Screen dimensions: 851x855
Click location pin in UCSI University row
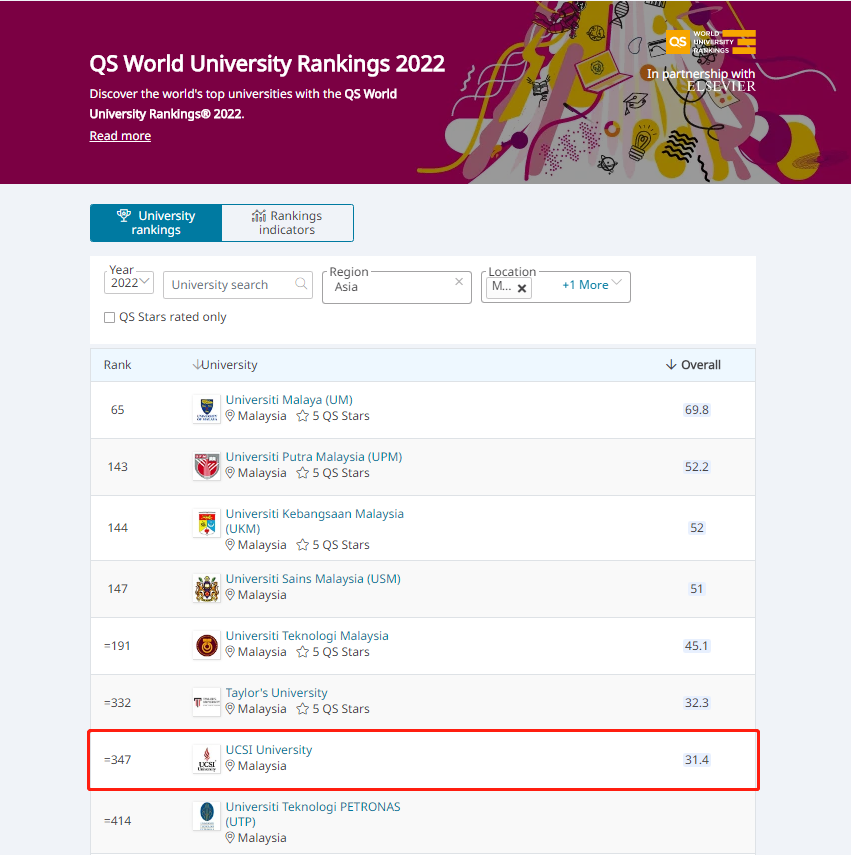230,766
